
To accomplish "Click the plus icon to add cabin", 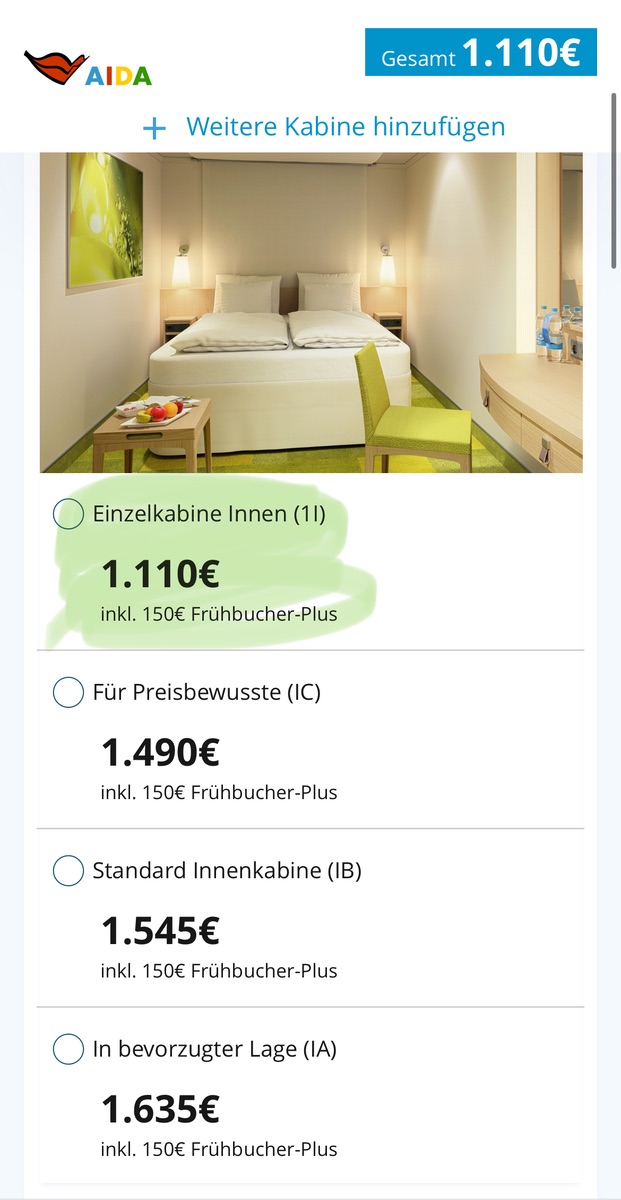I will click(154, 128).
